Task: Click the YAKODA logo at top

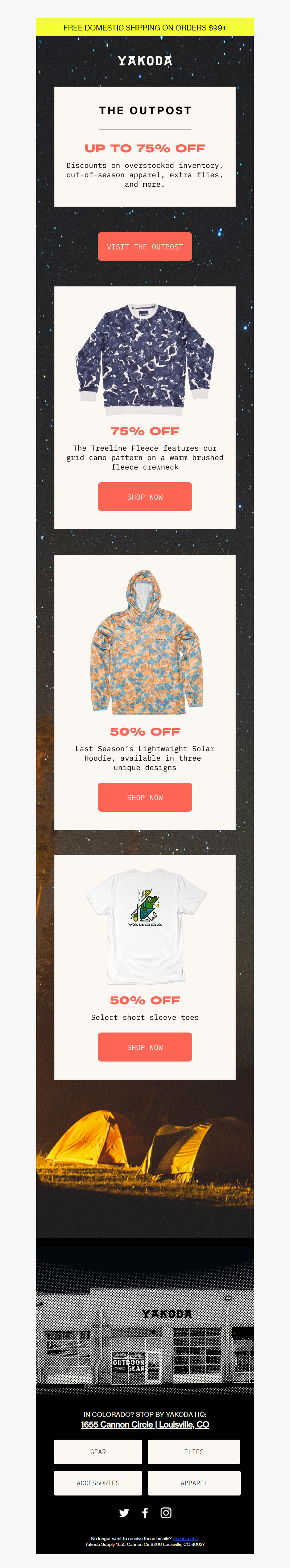Action: [x=145, y=60]
